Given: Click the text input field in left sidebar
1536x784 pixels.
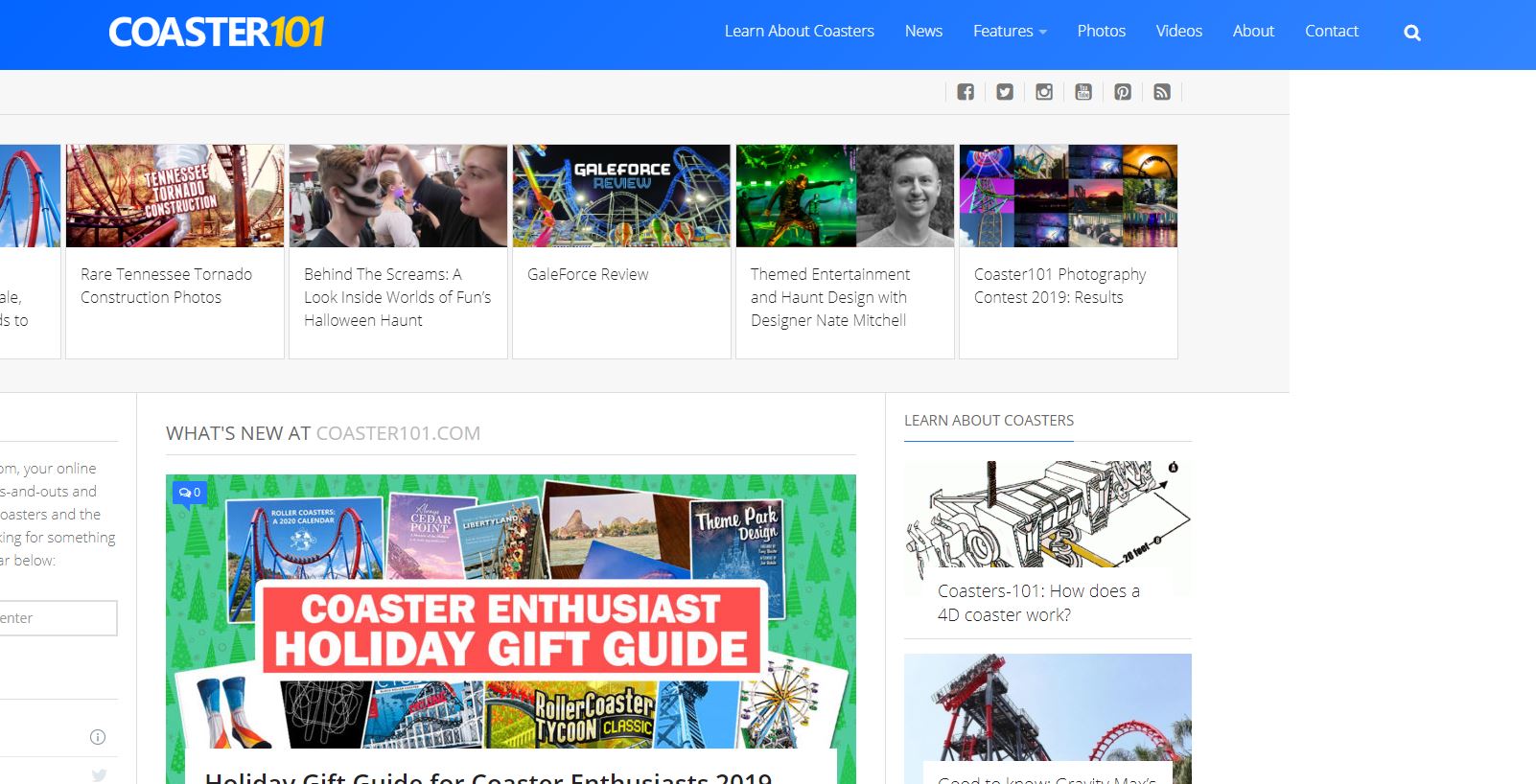Looking at the screenshot, I should click(x=58, y=618).
